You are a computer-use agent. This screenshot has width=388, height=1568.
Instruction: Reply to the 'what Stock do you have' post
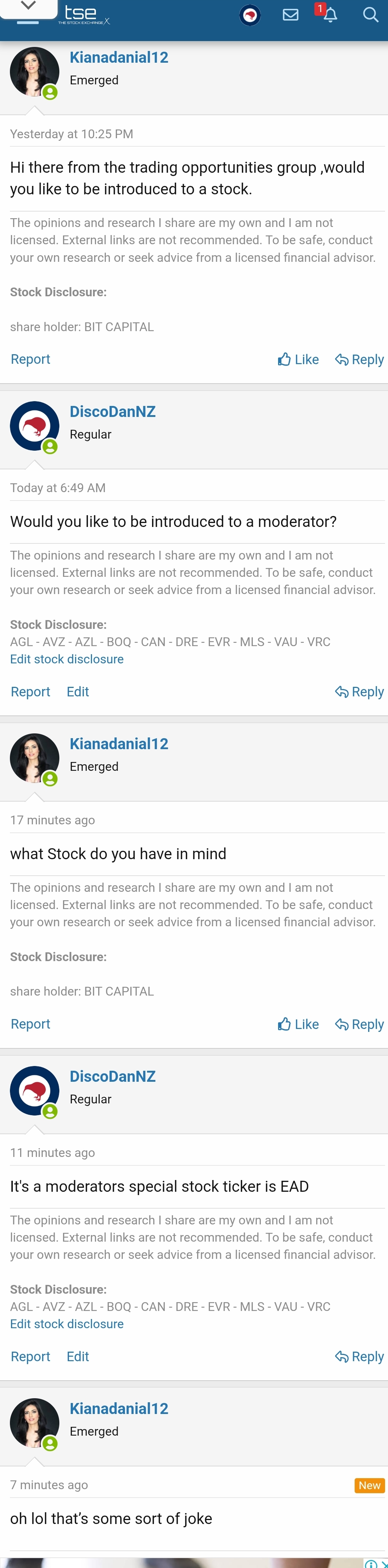tap(359, 1025)
